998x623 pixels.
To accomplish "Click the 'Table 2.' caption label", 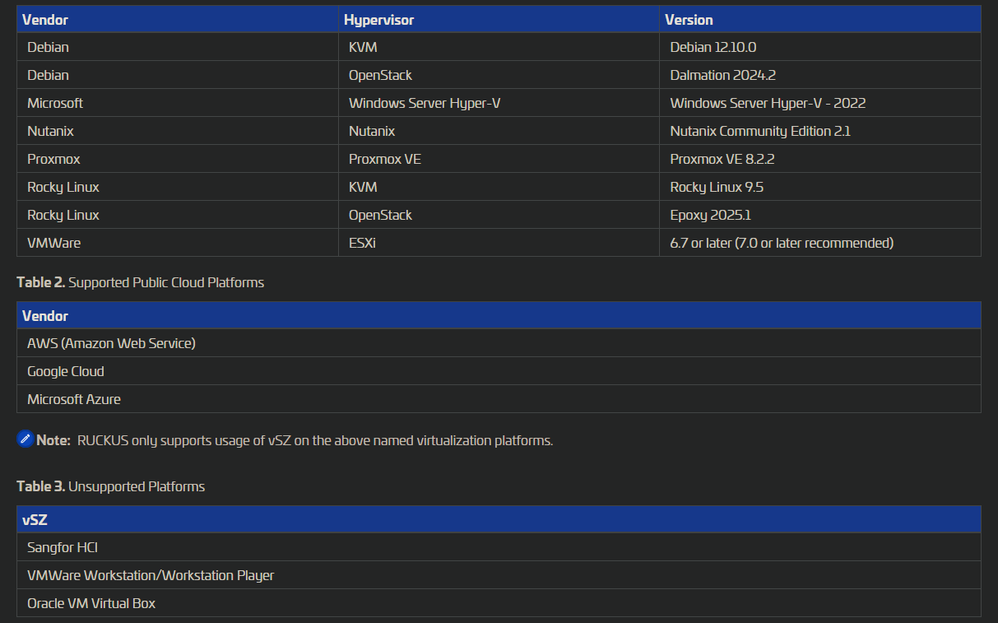I will click(x=41, y=282).
